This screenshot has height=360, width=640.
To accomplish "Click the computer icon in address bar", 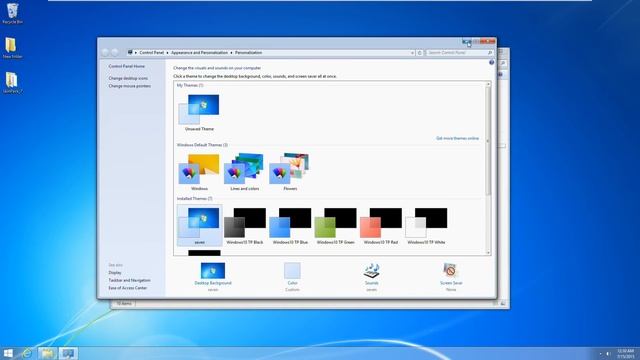I will (130, 53).
